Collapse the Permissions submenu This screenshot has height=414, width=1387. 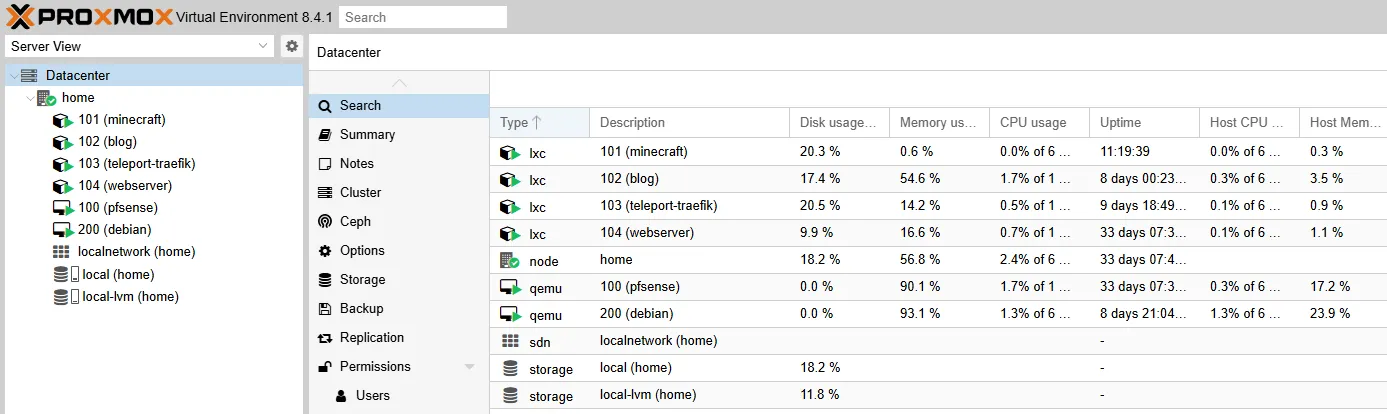click(470, 367)
